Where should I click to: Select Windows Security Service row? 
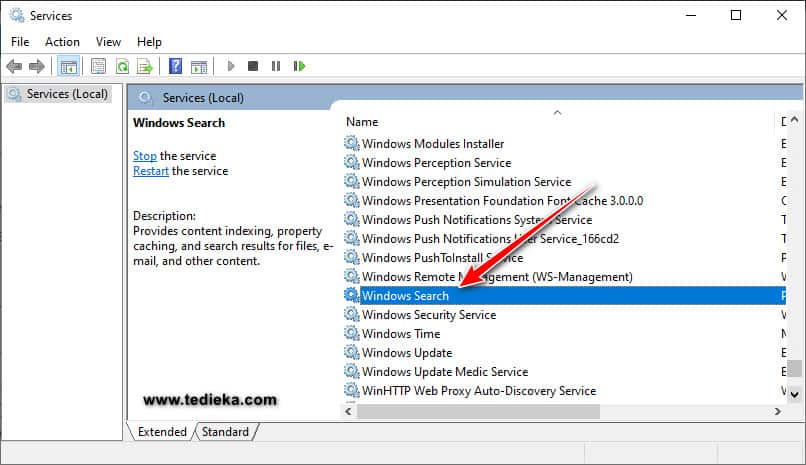[x=564, y=314]
